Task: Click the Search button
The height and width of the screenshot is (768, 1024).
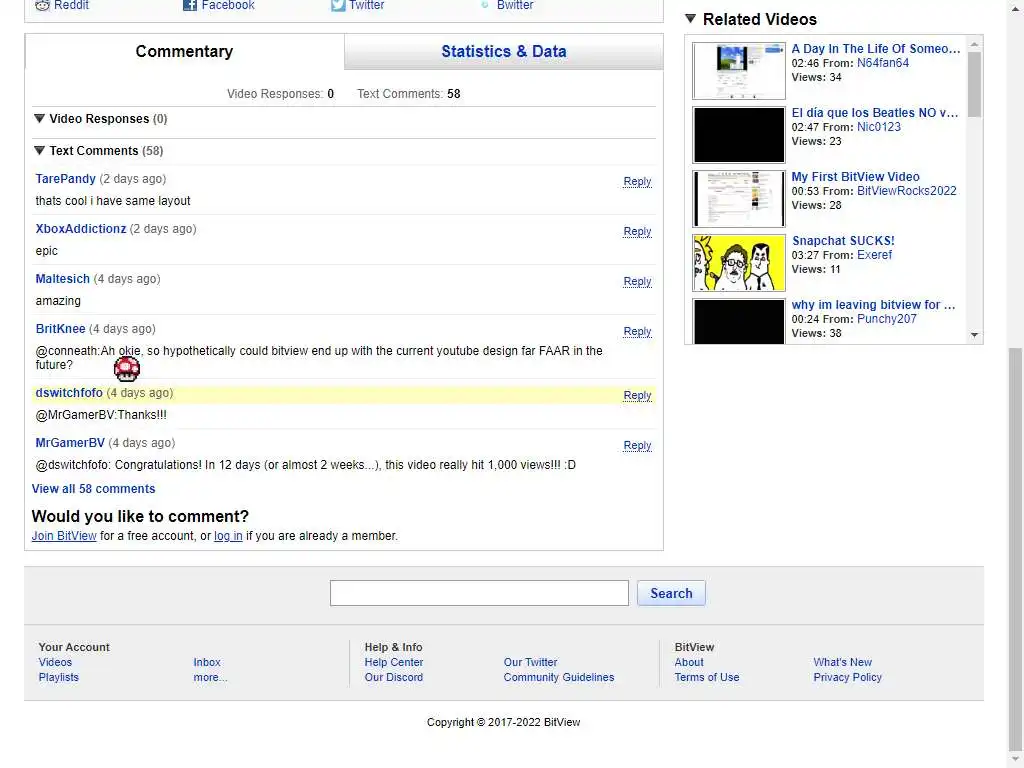Action: click(671, 593)
